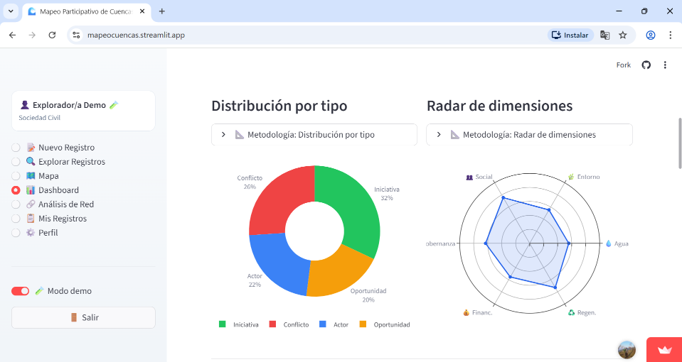Open a new browser tab
The image size is (682, 362).
(x=162, y=11)
